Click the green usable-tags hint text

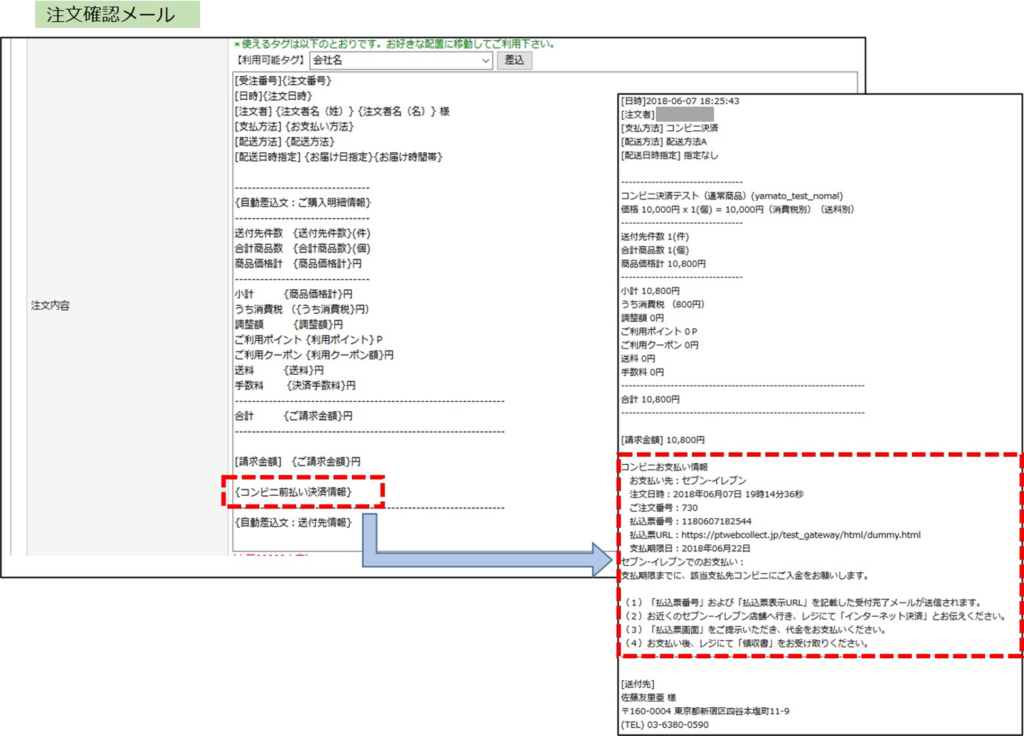(x=395, y=44)
